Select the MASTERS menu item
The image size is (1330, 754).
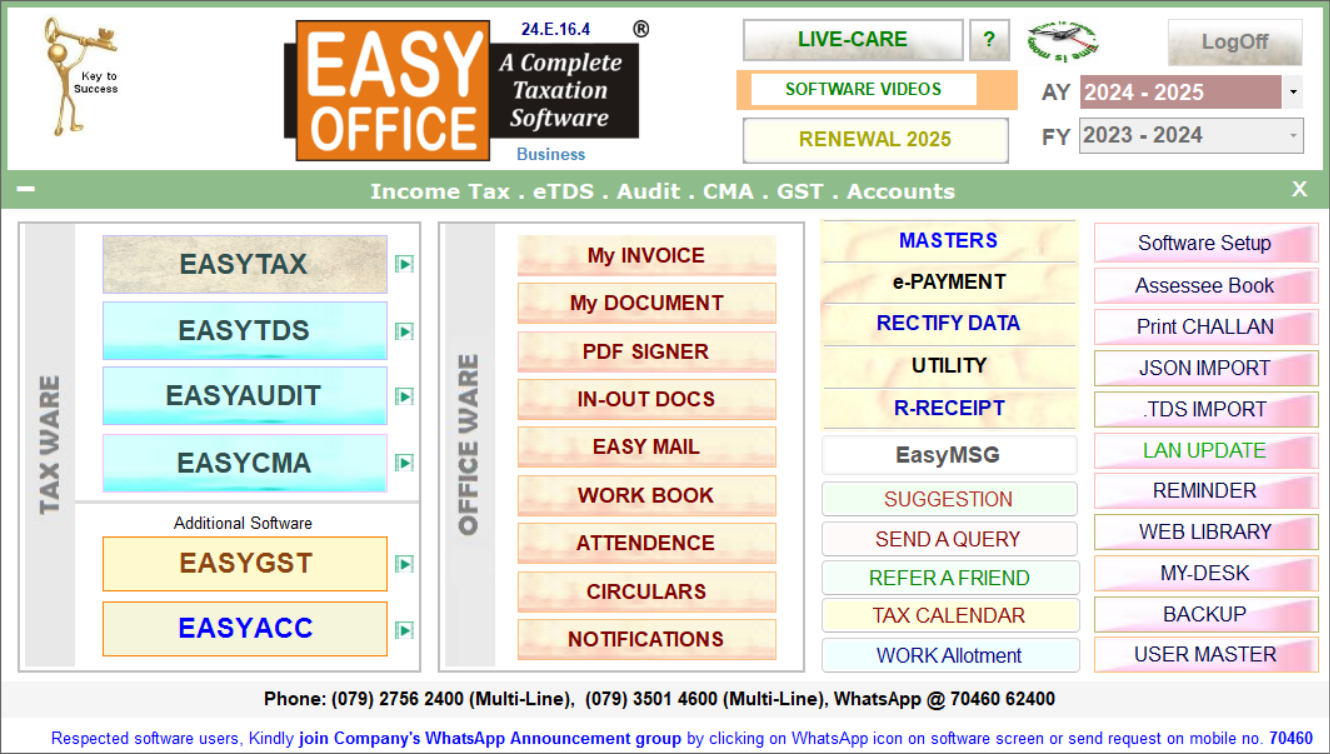pyautogui.click(x=948, y=241)
